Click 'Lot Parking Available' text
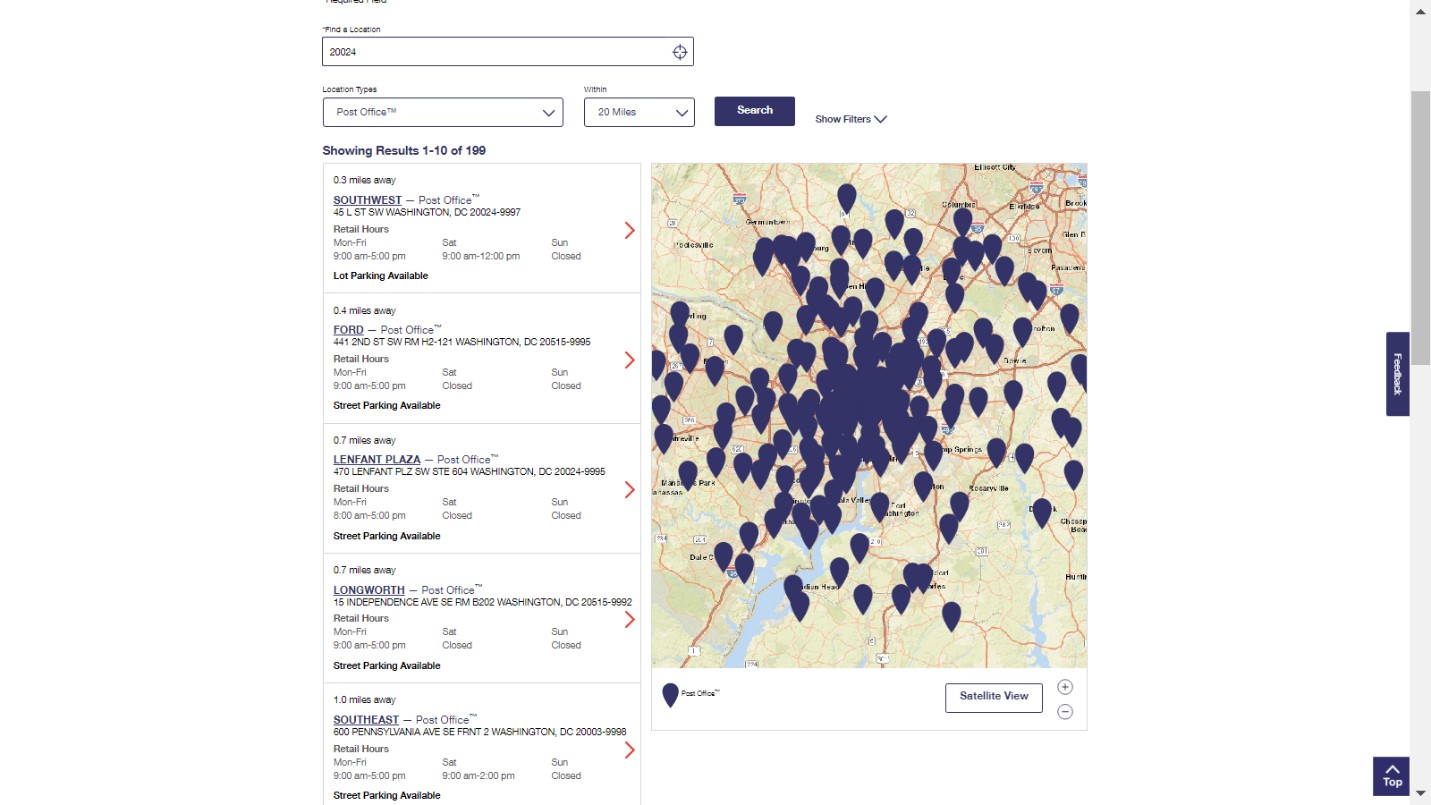This screenshot has width=1431, height=805. pos(381,276)
